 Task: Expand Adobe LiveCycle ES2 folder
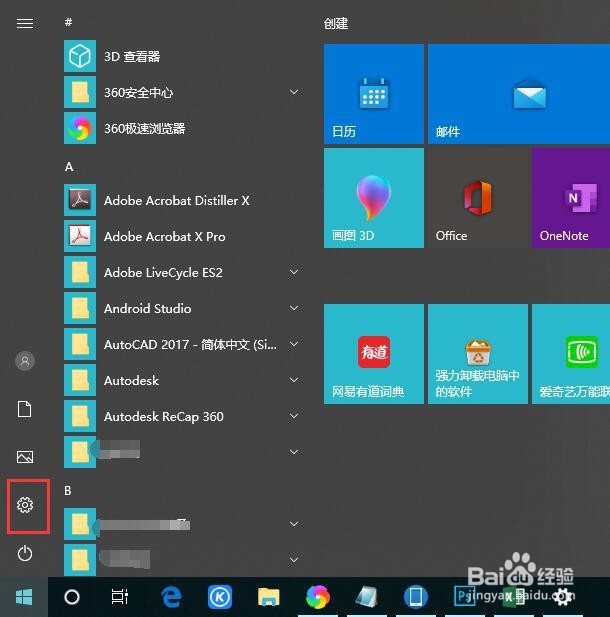pos(294,272)
